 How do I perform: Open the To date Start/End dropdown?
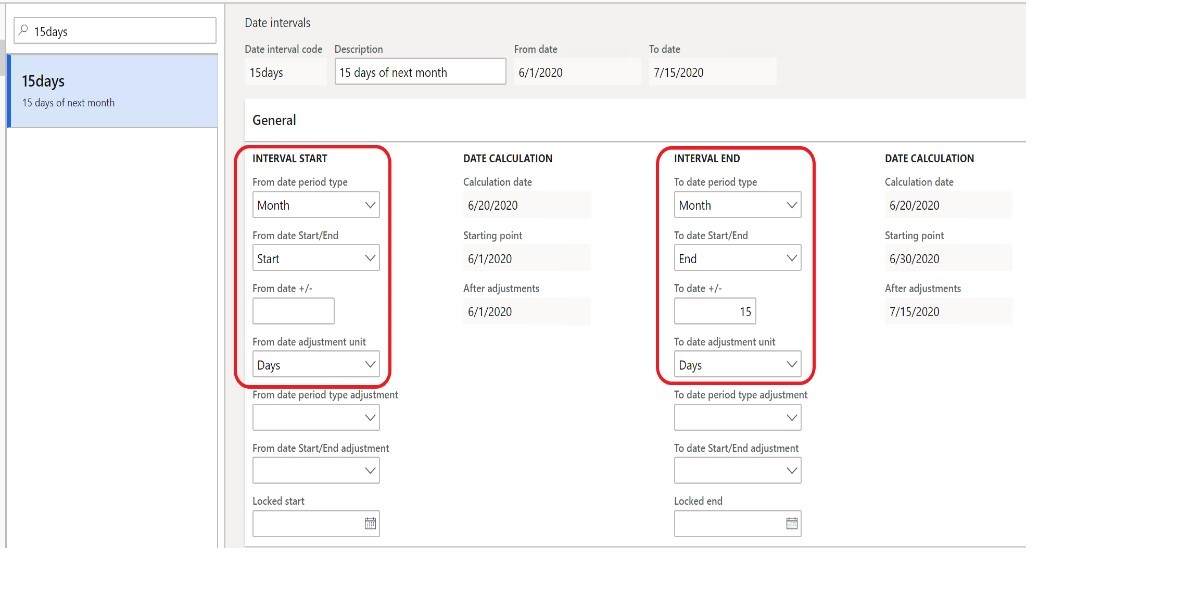click(x=793, y=257)
